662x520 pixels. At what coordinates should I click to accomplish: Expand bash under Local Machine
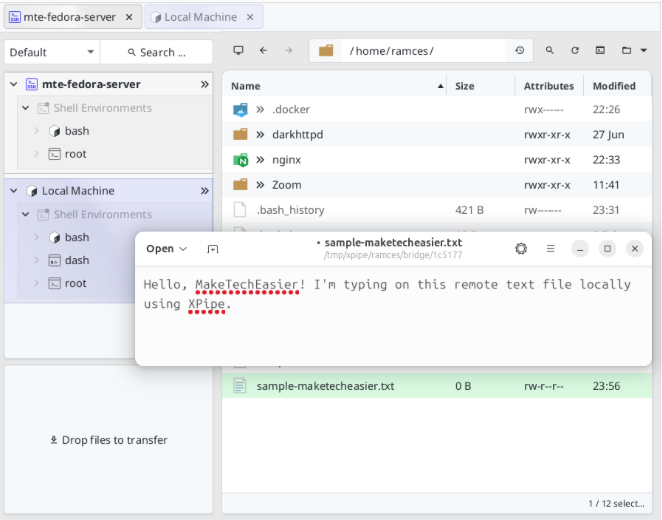(x=37, y=238)
